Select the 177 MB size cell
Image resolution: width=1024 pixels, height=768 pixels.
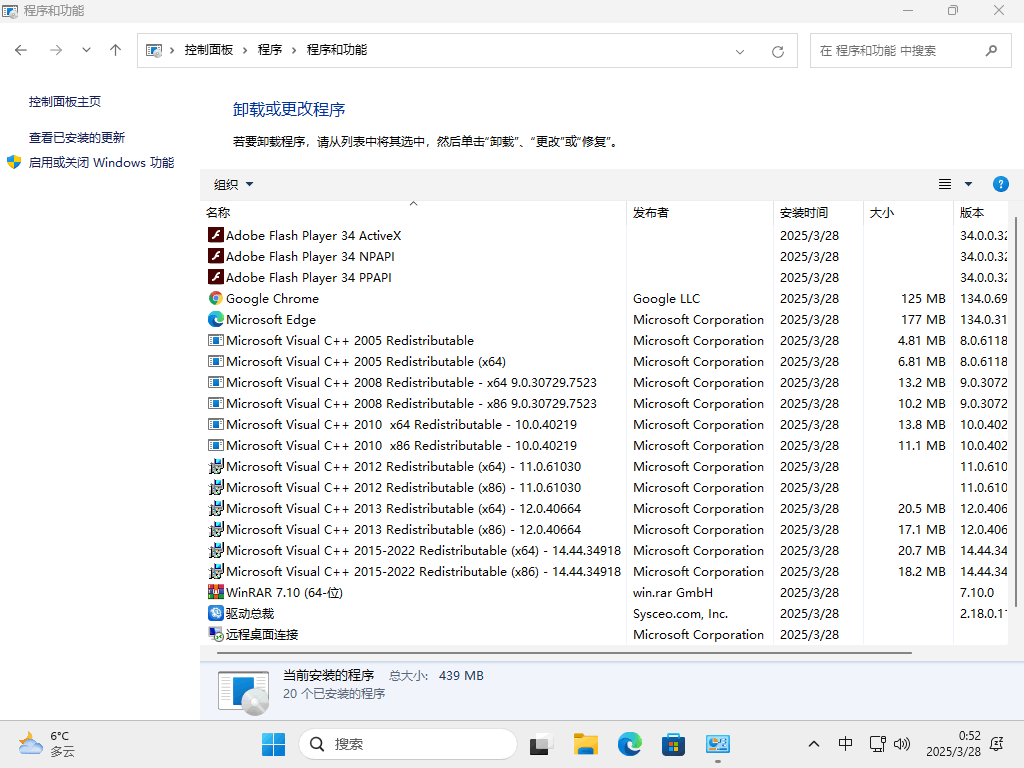click(923, 319)
